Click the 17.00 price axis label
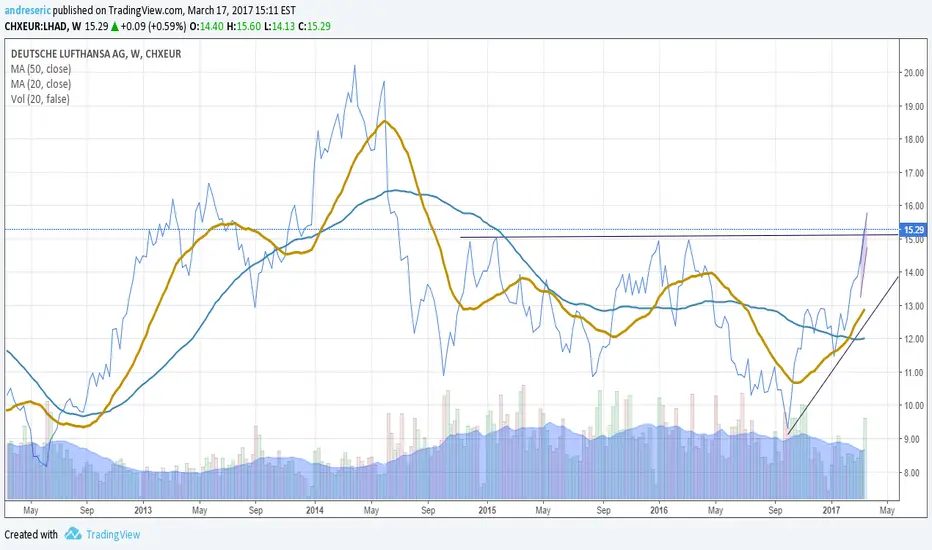The height and width of the screenshot is (550, 932). coord(914,173)
